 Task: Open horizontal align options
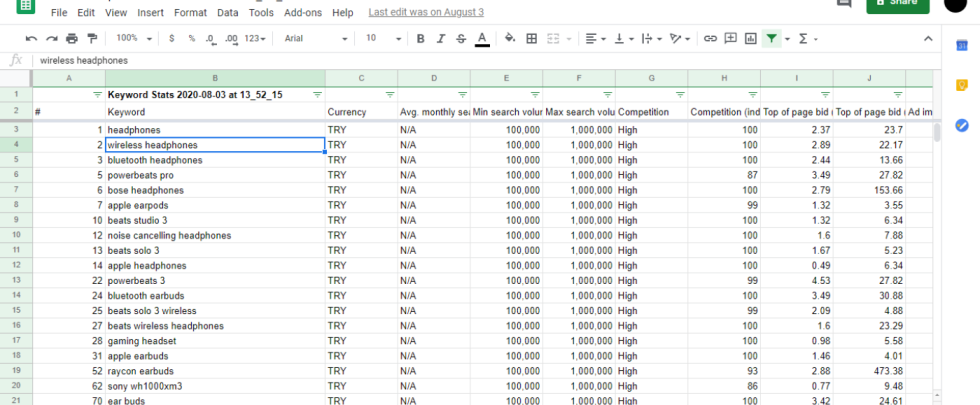[x=596, y=39]
